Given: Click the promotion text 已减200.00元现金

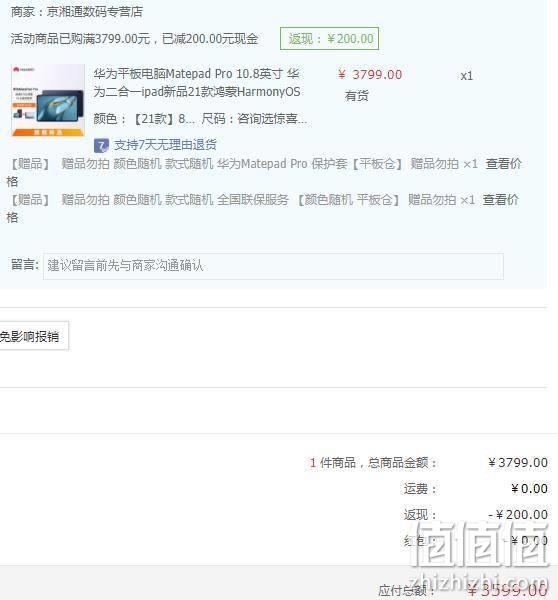Looking at the screenshot, I should pyautogui.click(x=210, y=39).
